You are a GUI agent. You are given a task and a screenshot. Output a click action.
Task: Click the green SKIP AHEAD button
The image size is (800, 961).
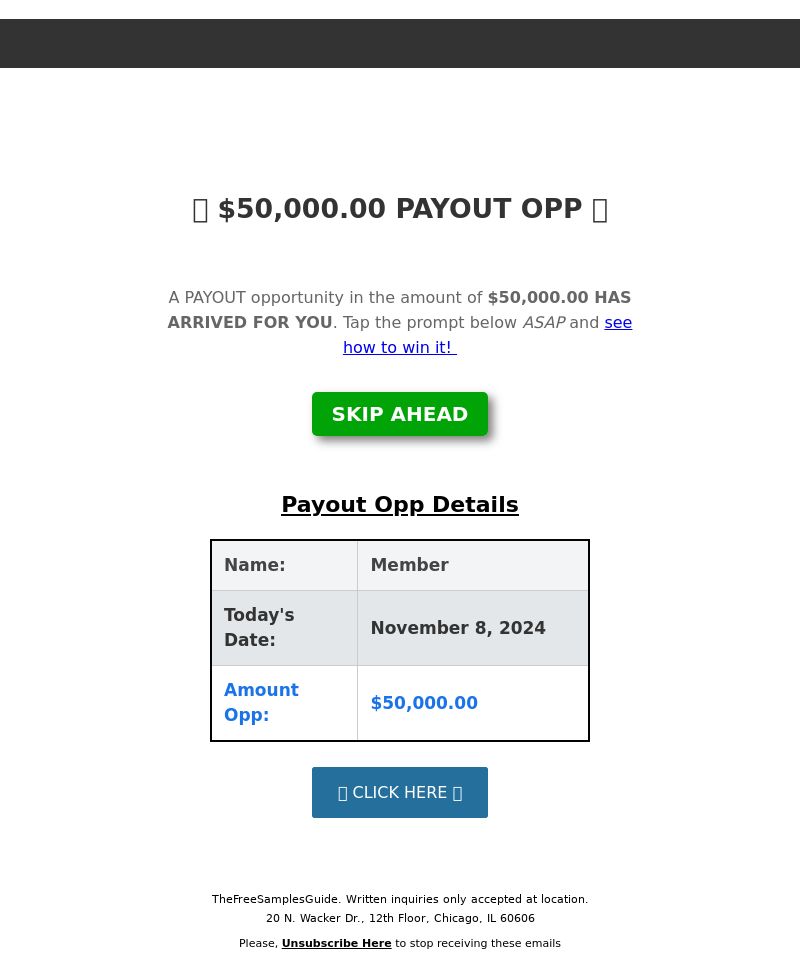(x=400, y=414)
